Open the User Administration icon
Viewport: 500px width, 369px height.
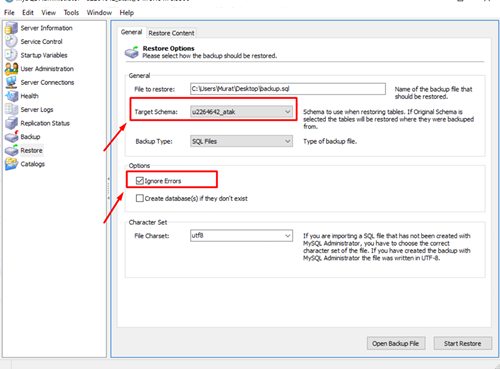(11, 69)
